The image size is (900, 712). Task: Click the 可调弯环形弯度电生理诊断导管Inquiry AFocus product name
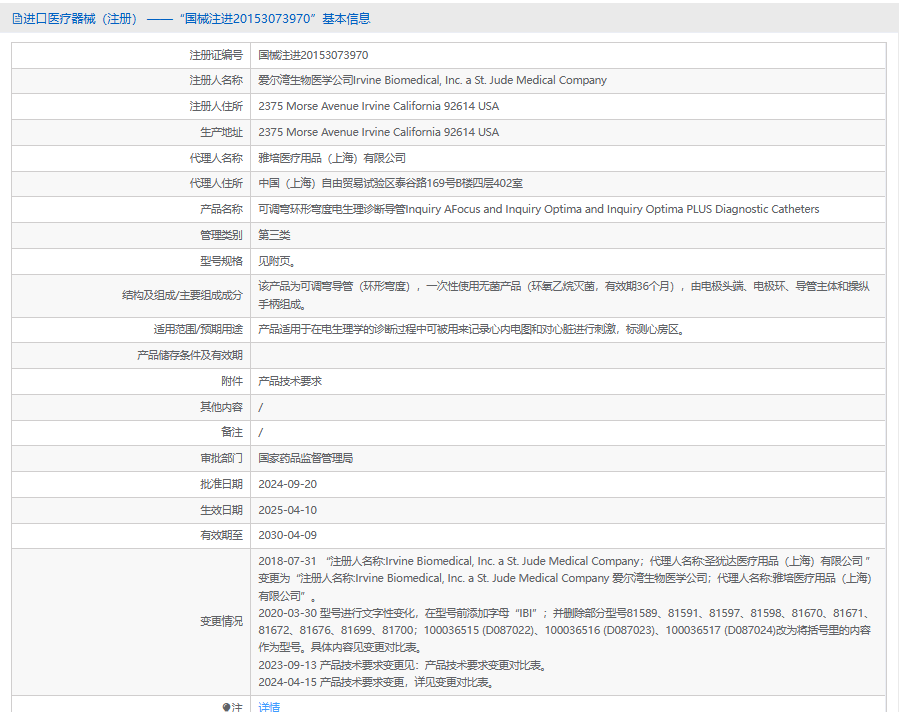[x=538, y=209]
